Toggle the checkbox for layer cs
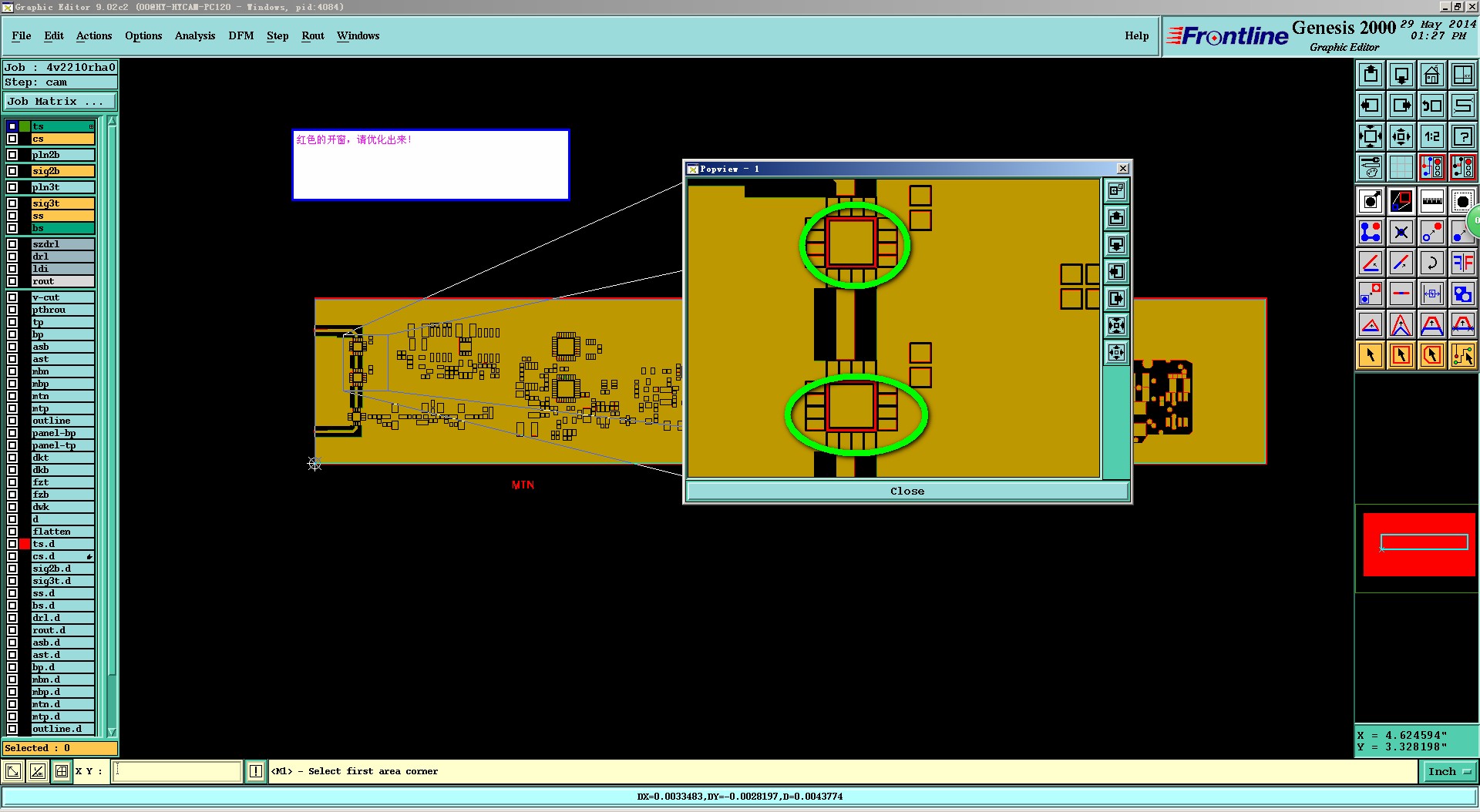Viewport: 1480px width, 812px height. (12, 139)
